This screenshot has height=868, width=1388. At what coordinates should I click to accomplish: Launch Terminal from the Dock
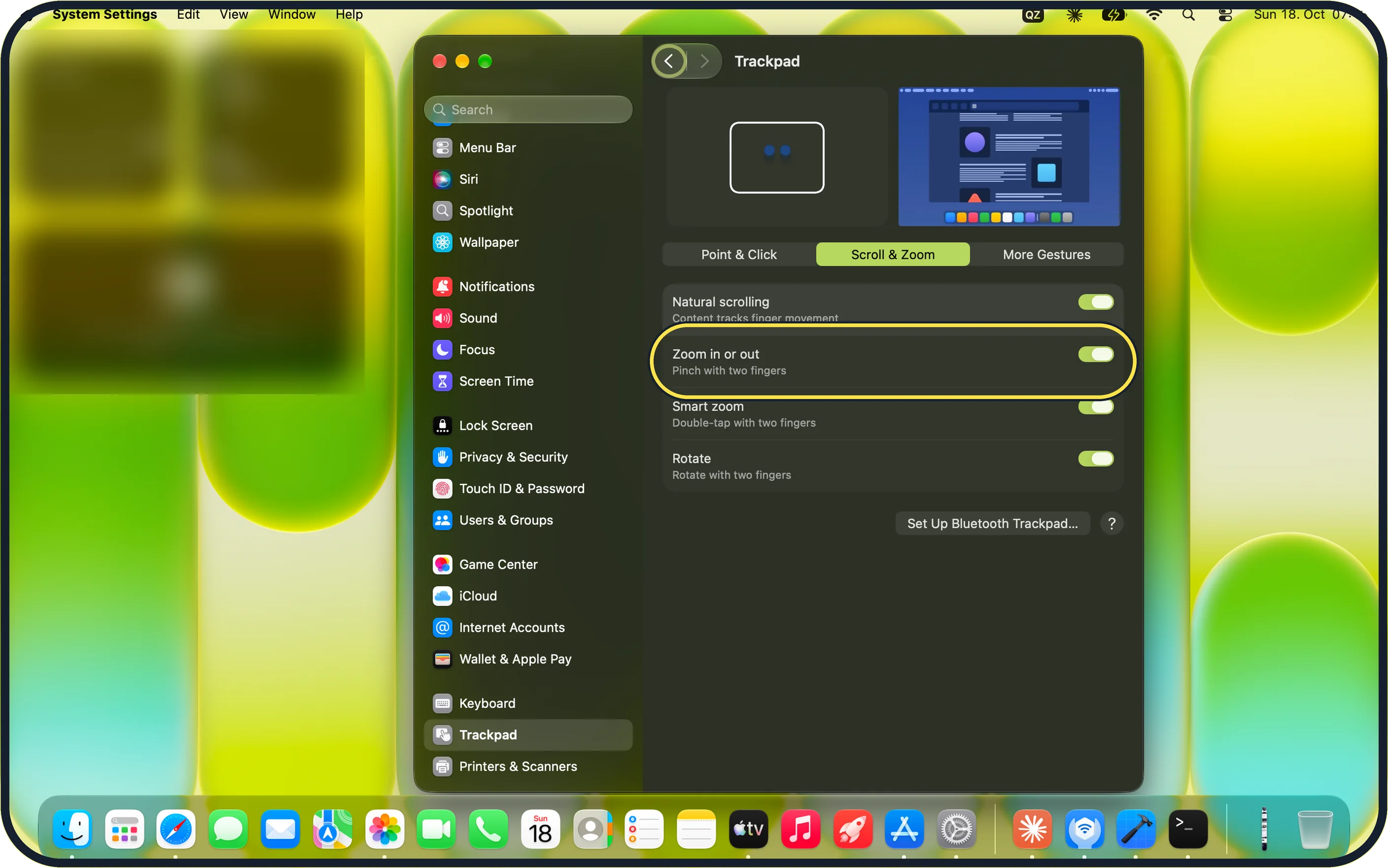point(1187,830)
